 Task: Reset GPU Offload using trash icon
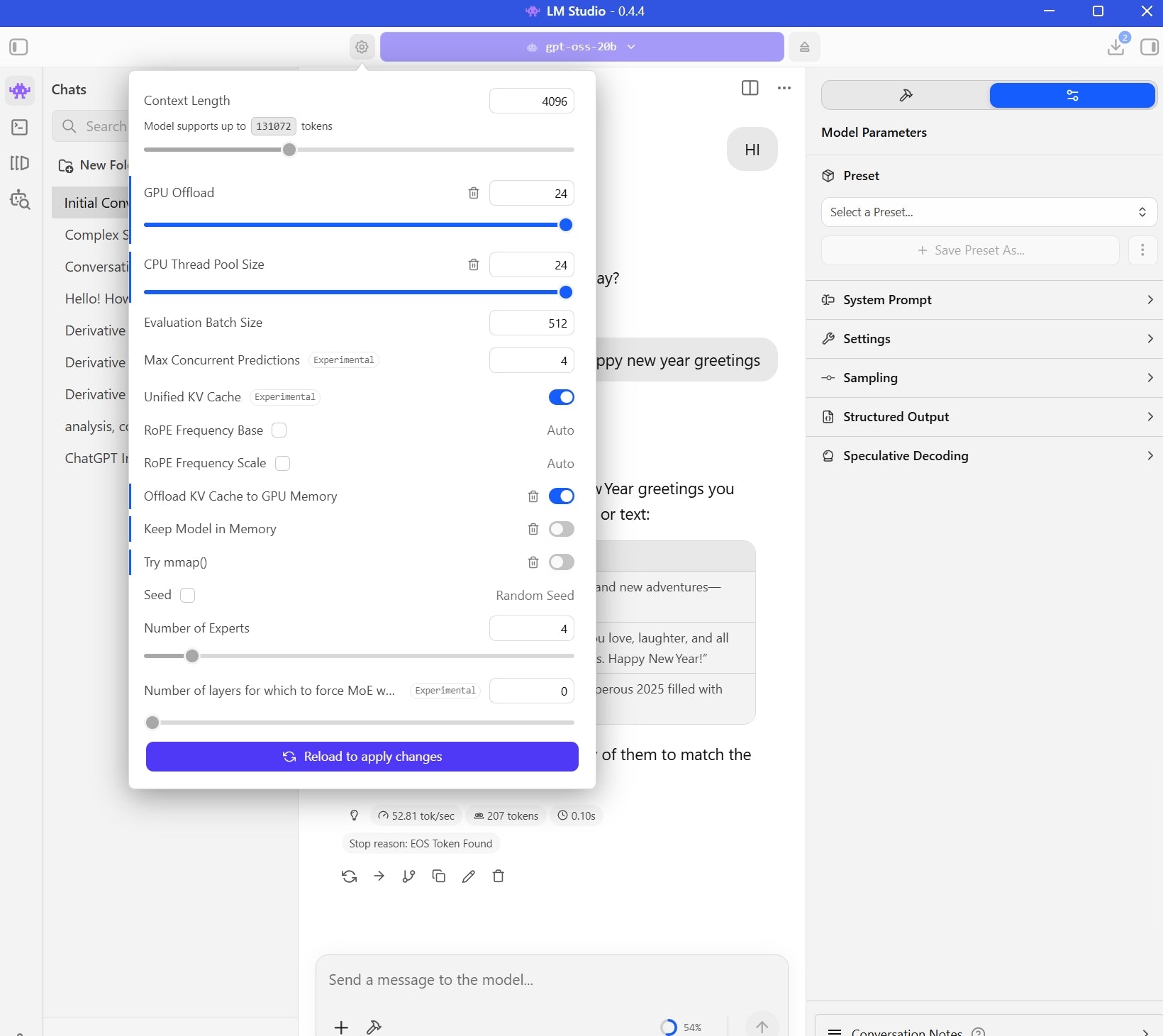[x=474, y=193]
